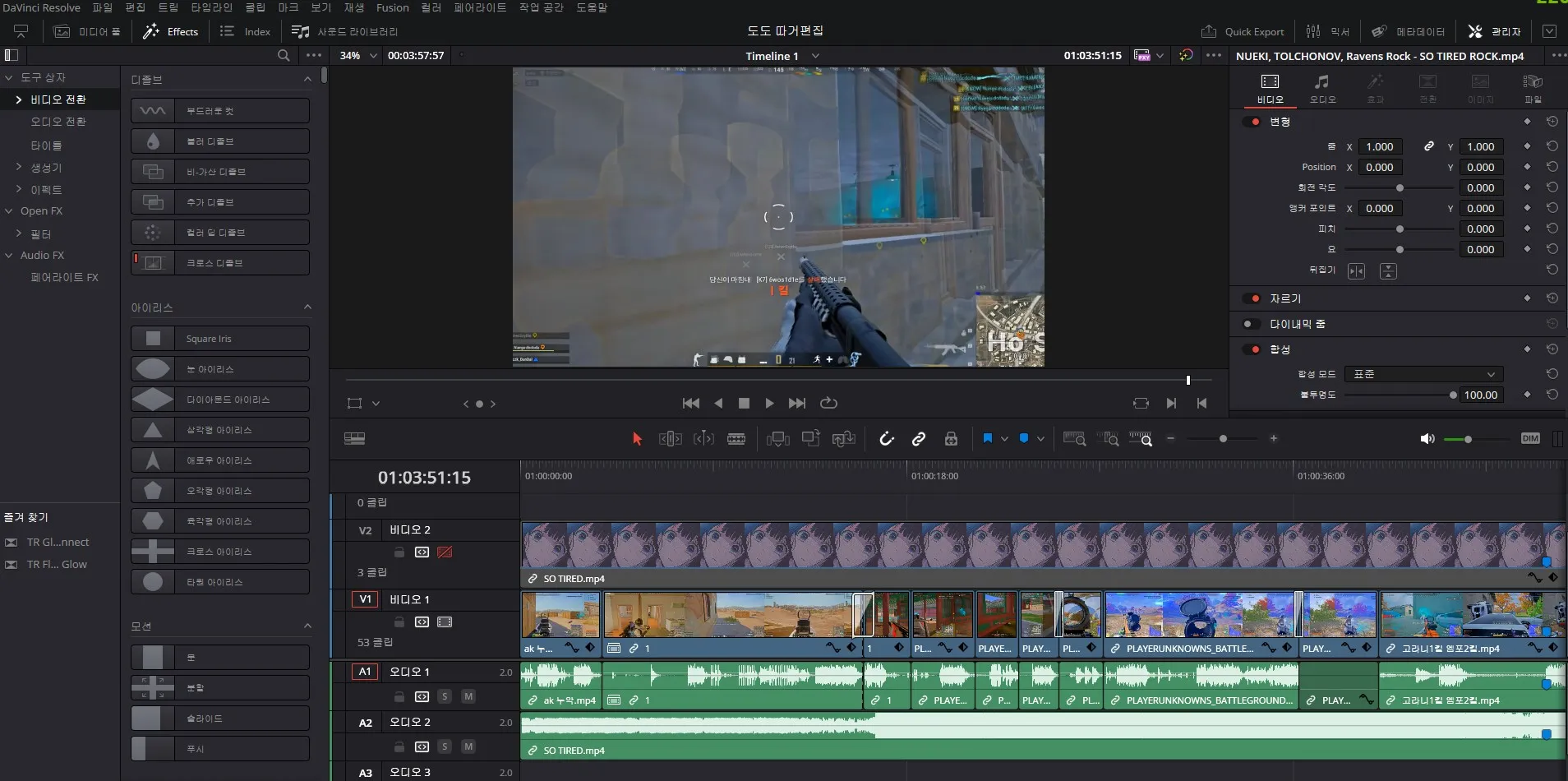Switch to the 파일 (File) inspector tab

click(1533, 88)
